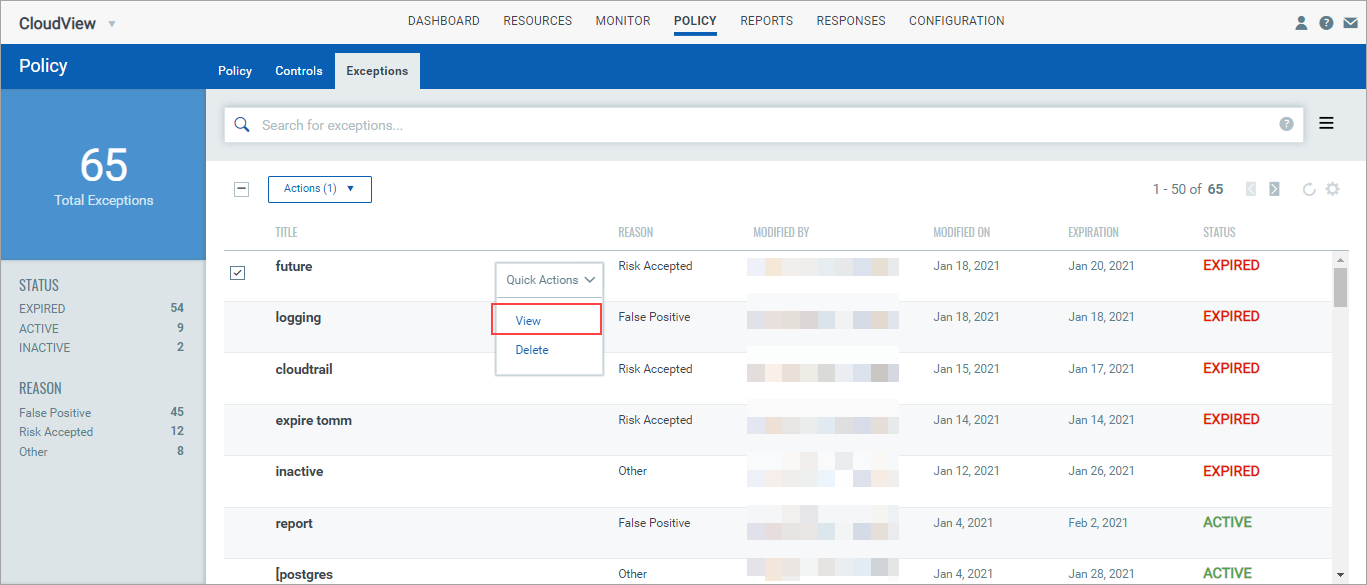Click Feb 2, 2021 expiration date

pyautogui.click(x=1097, y=523)
